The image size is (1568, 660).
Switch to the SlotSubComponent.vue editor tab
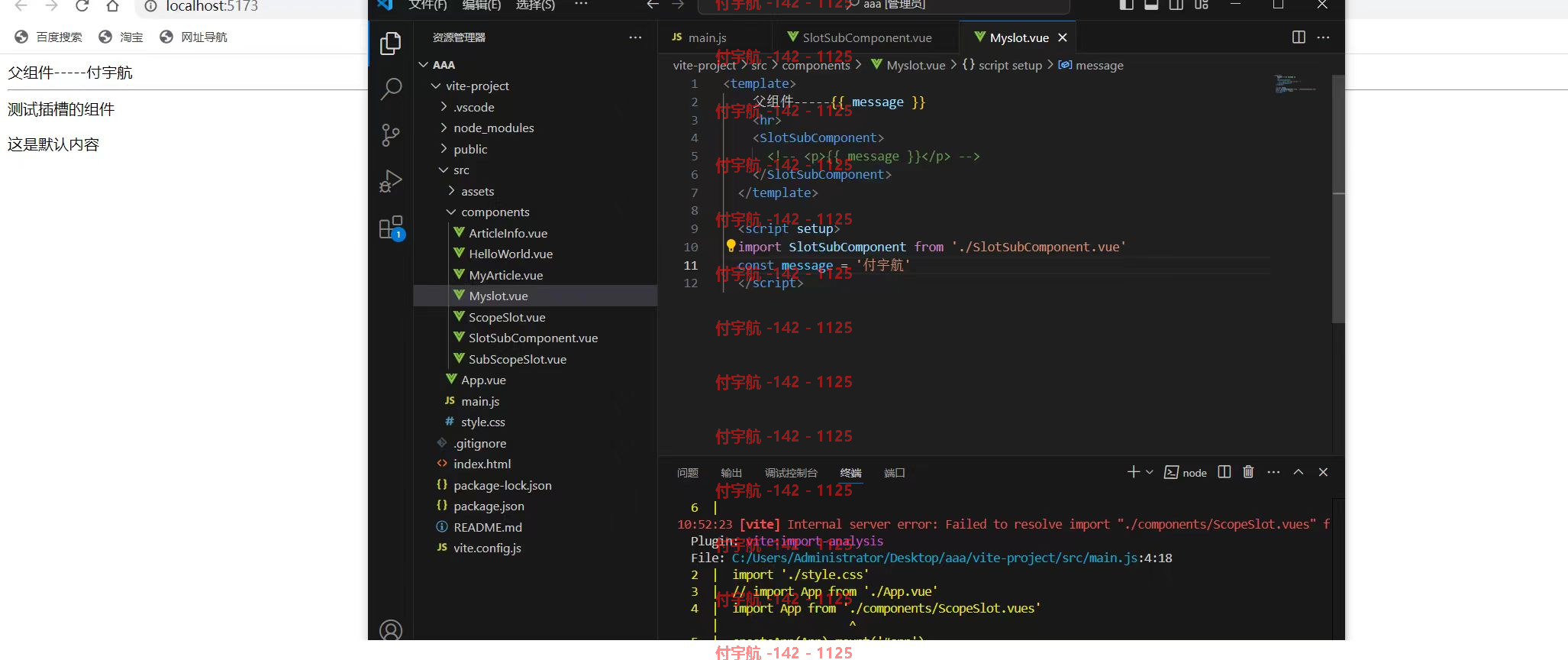[x=865, y=37]
